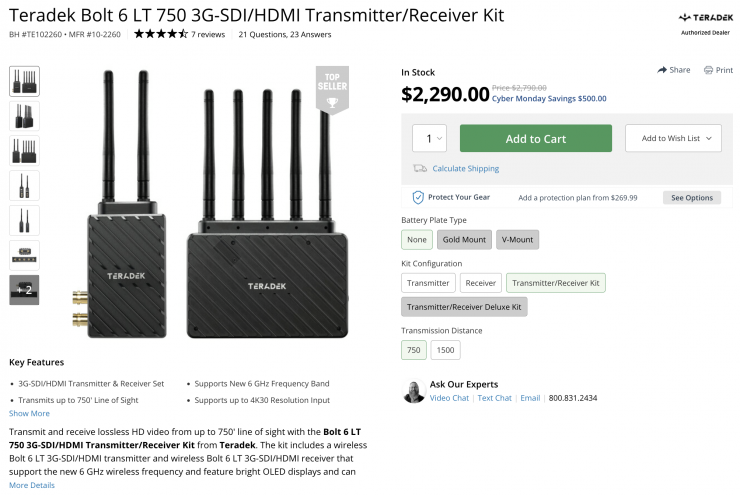This screenshot has width=740, height=495.
Task: Choose 1500 transmission distance
Action: [x=445, y=350]
